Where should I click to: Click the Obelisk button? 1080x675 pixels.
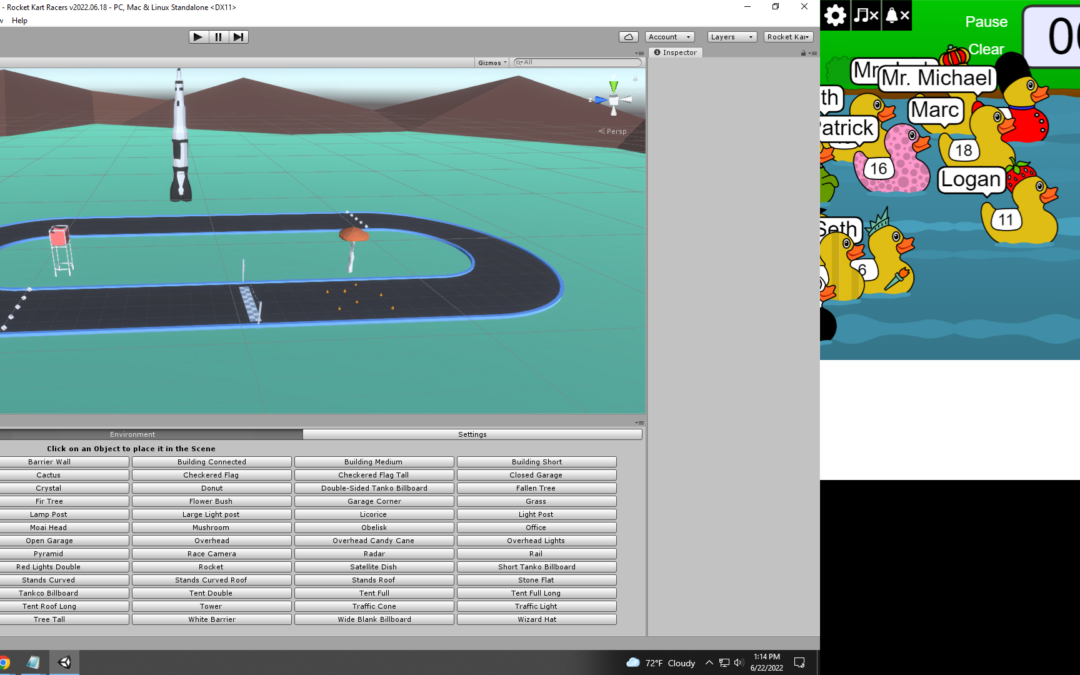tap(374, 528)
